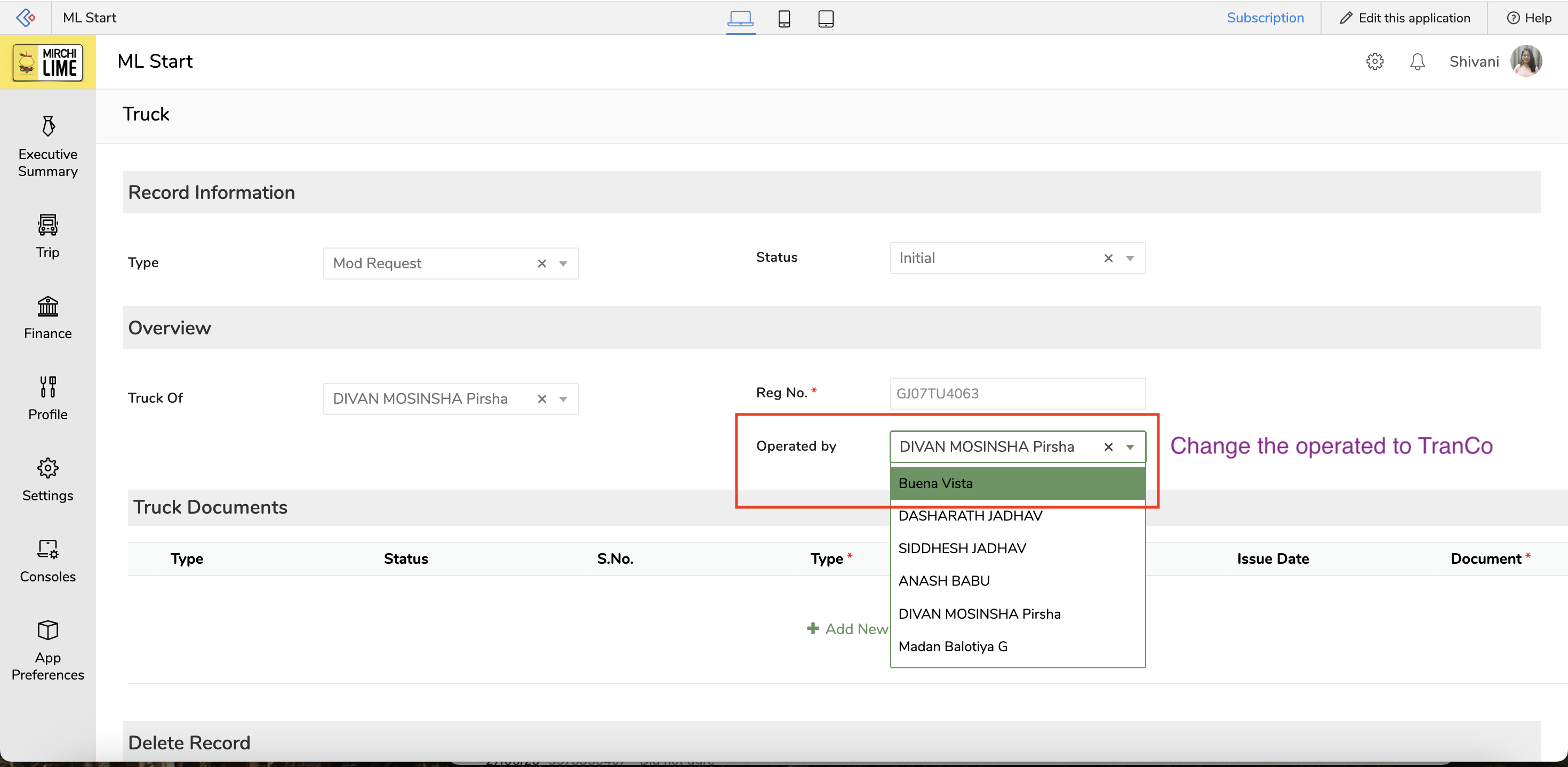Click the notification bell icon
The image size is (1568, 767).
point(1417,61)
